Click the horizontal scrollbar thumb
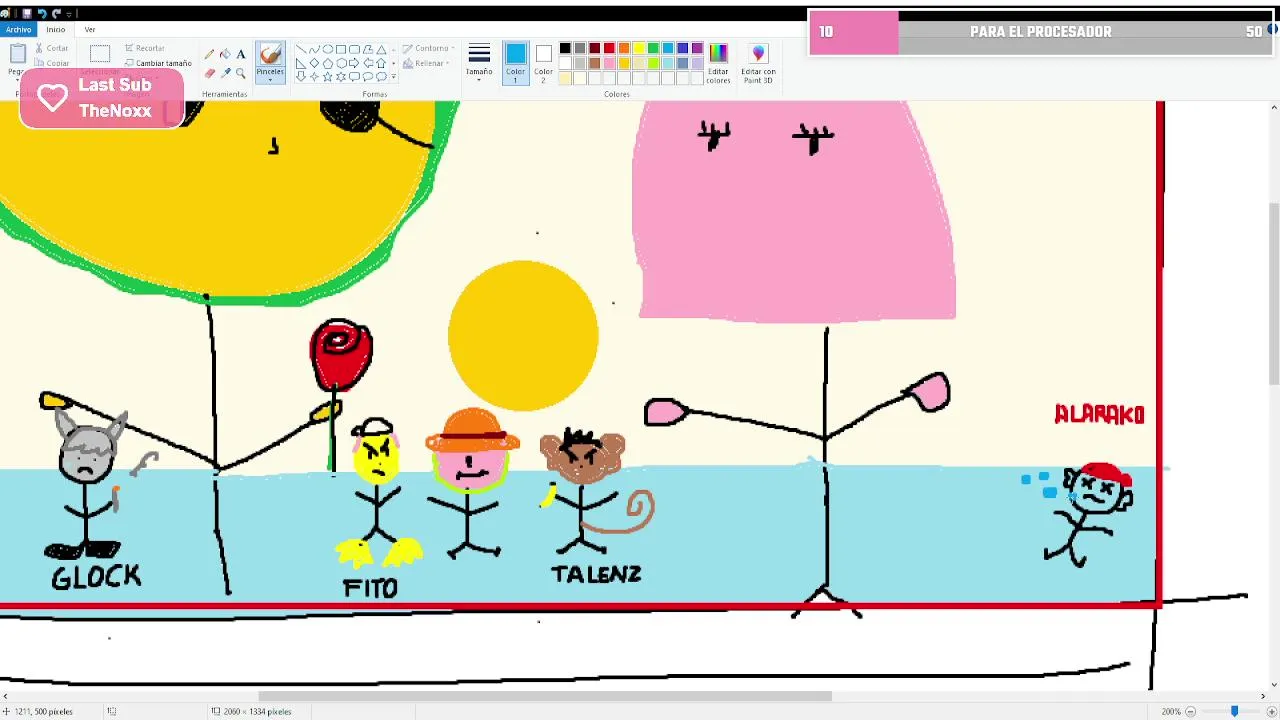The height and width of the screenshot is (720, 1280). pyautogui.click(x=545, y=696)
